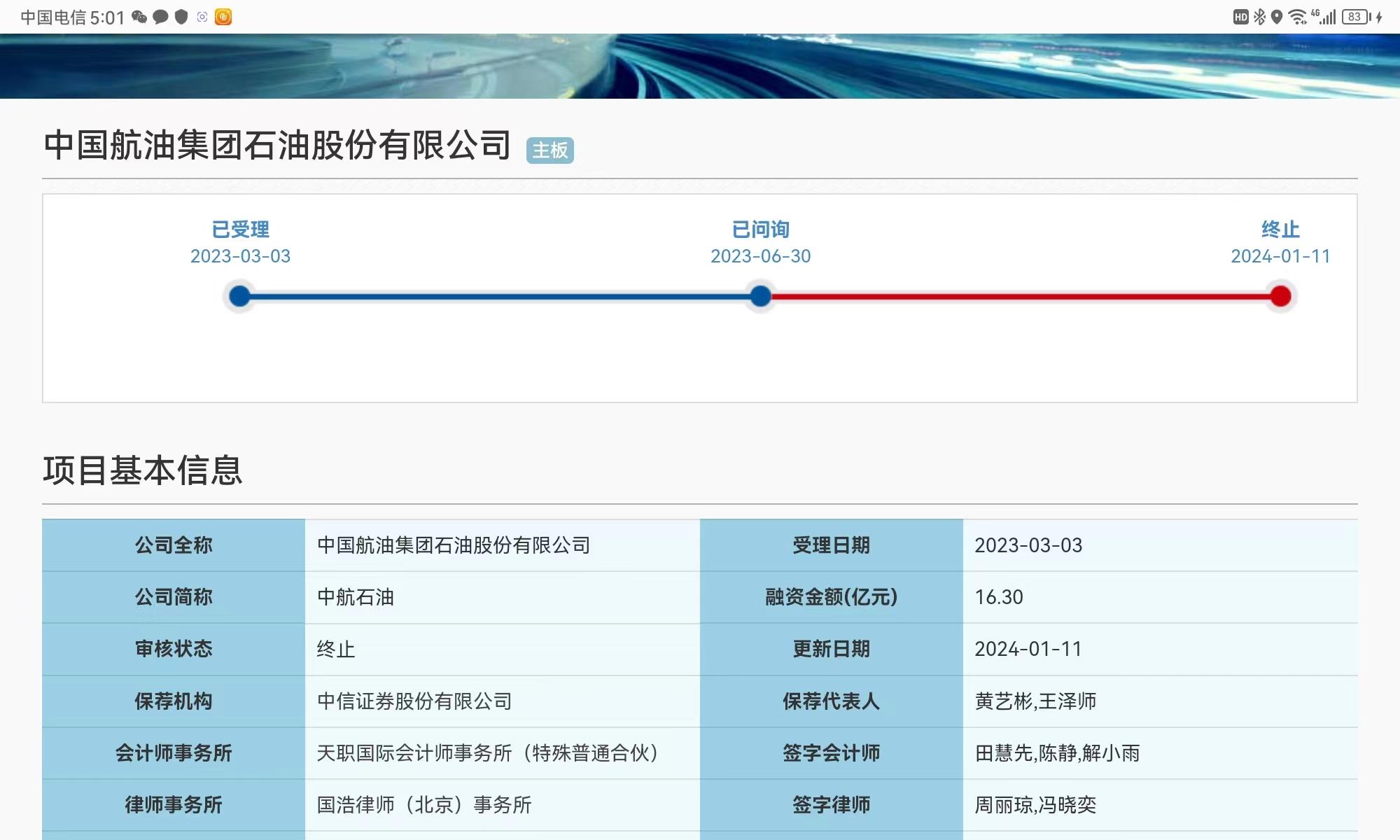Click the 受理日期 value 2023-03-03
1400x840 pixels.
pos(1161,545)
